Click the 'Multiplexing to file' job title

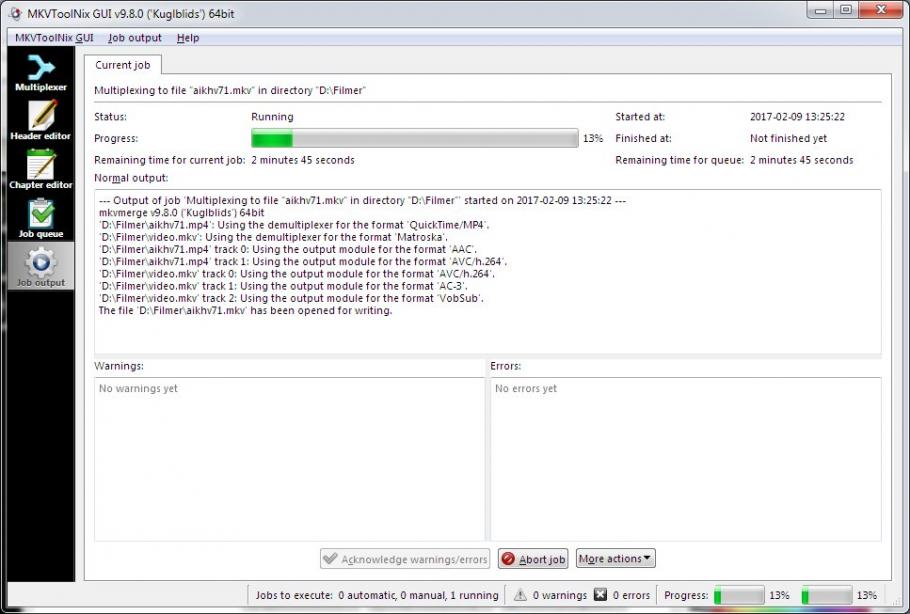(x=230, y=91)
